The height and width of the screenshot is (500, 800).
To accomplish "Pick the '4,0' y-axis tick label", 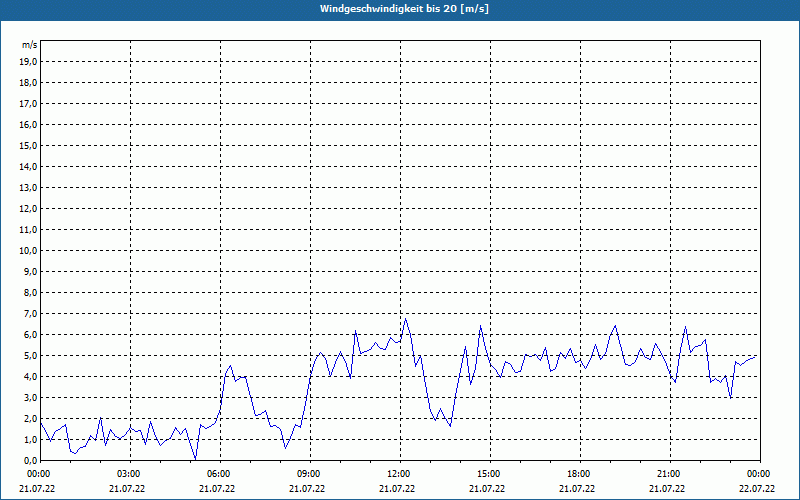I will click(x=31, y=377).
